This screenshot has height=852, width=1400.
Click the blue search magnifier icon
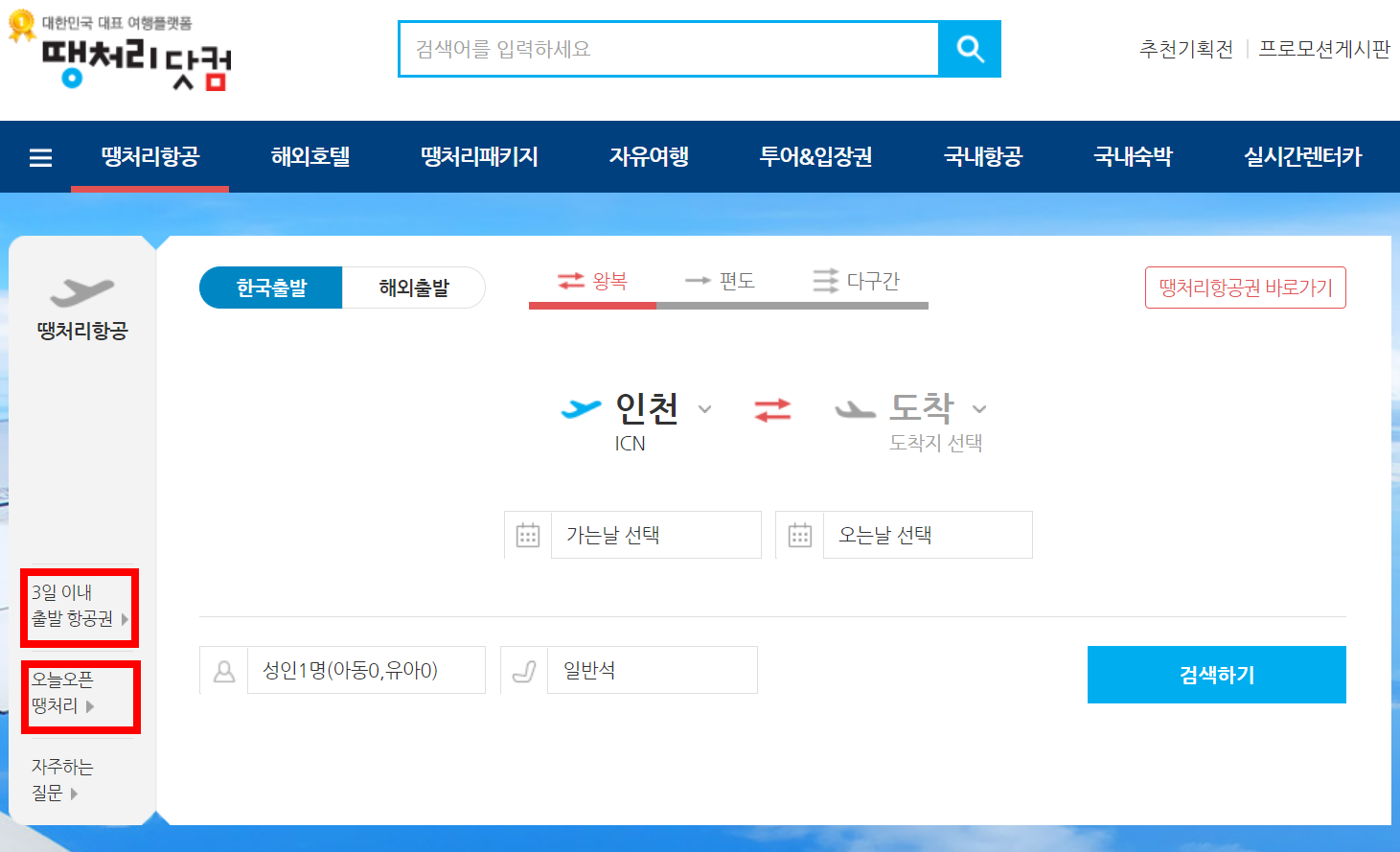tap(969, 49)
